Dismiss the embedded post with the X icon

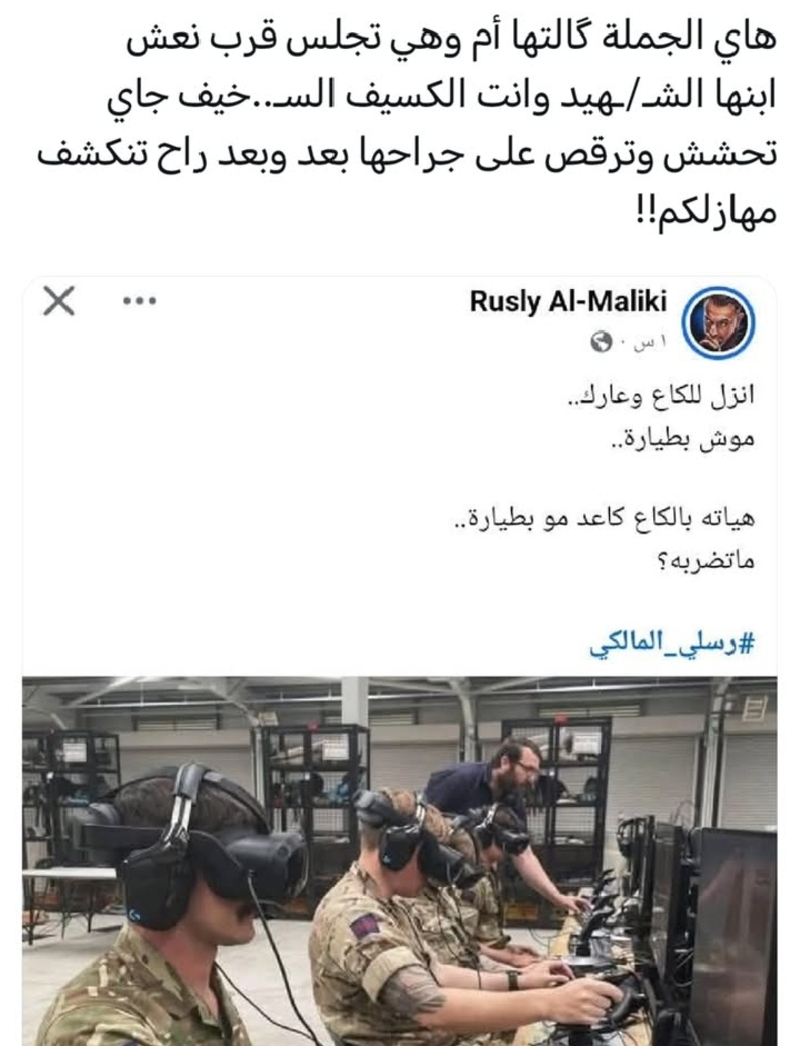click(59, 301)
